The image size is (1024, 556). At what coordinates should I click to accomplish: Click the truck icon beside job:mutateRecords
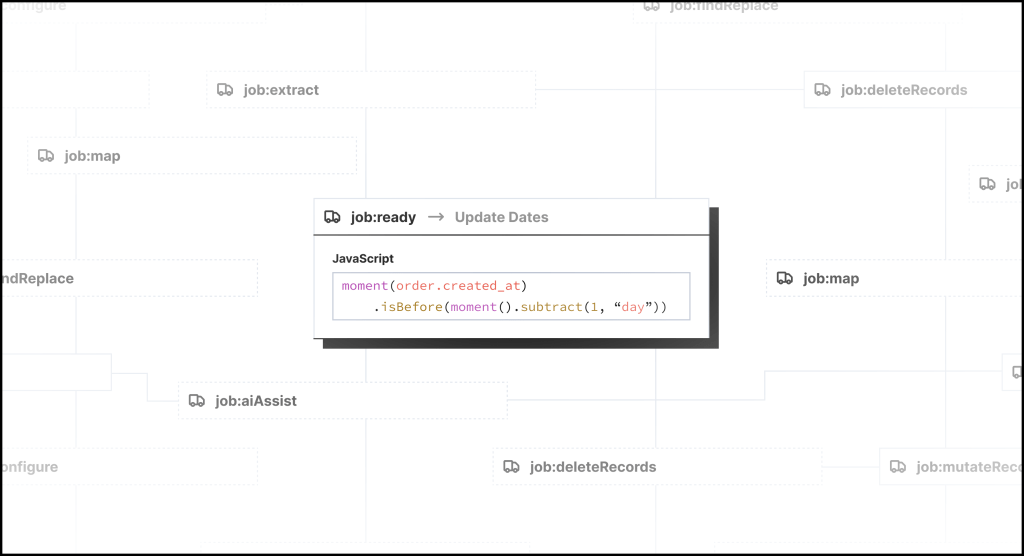[x=898, y=467]
